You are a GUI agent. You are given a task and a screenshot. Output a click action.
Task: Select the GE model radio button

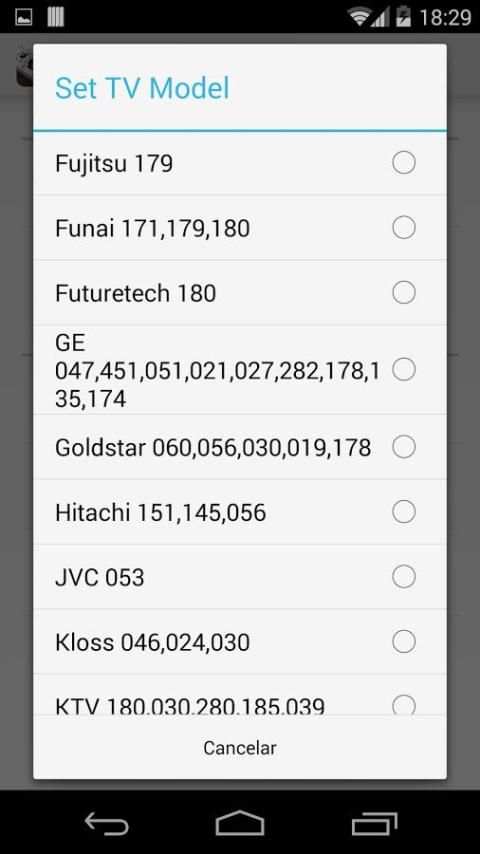point(404,370)
